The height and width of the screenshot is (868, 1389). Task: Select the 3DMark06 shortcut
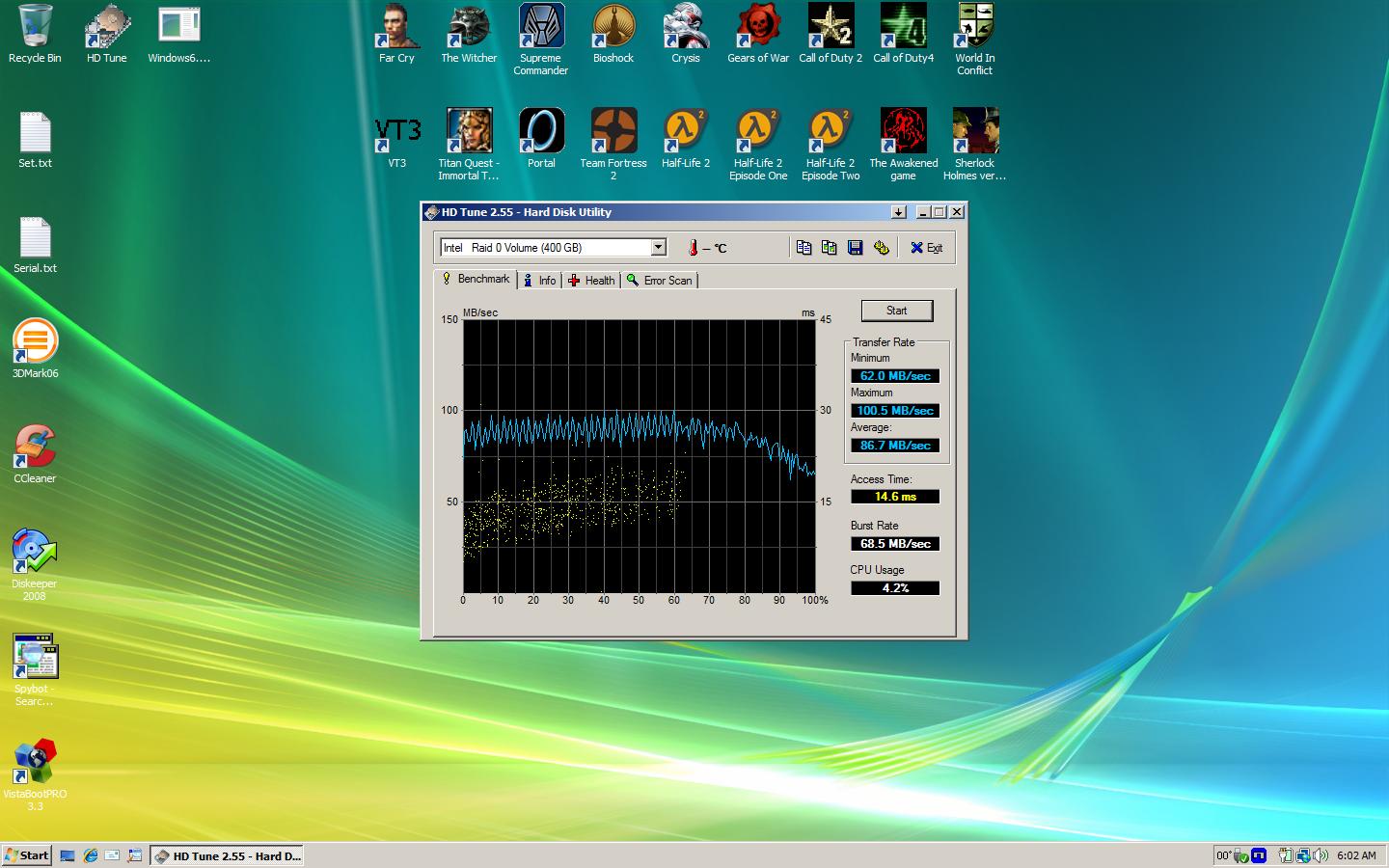(35, 349)
